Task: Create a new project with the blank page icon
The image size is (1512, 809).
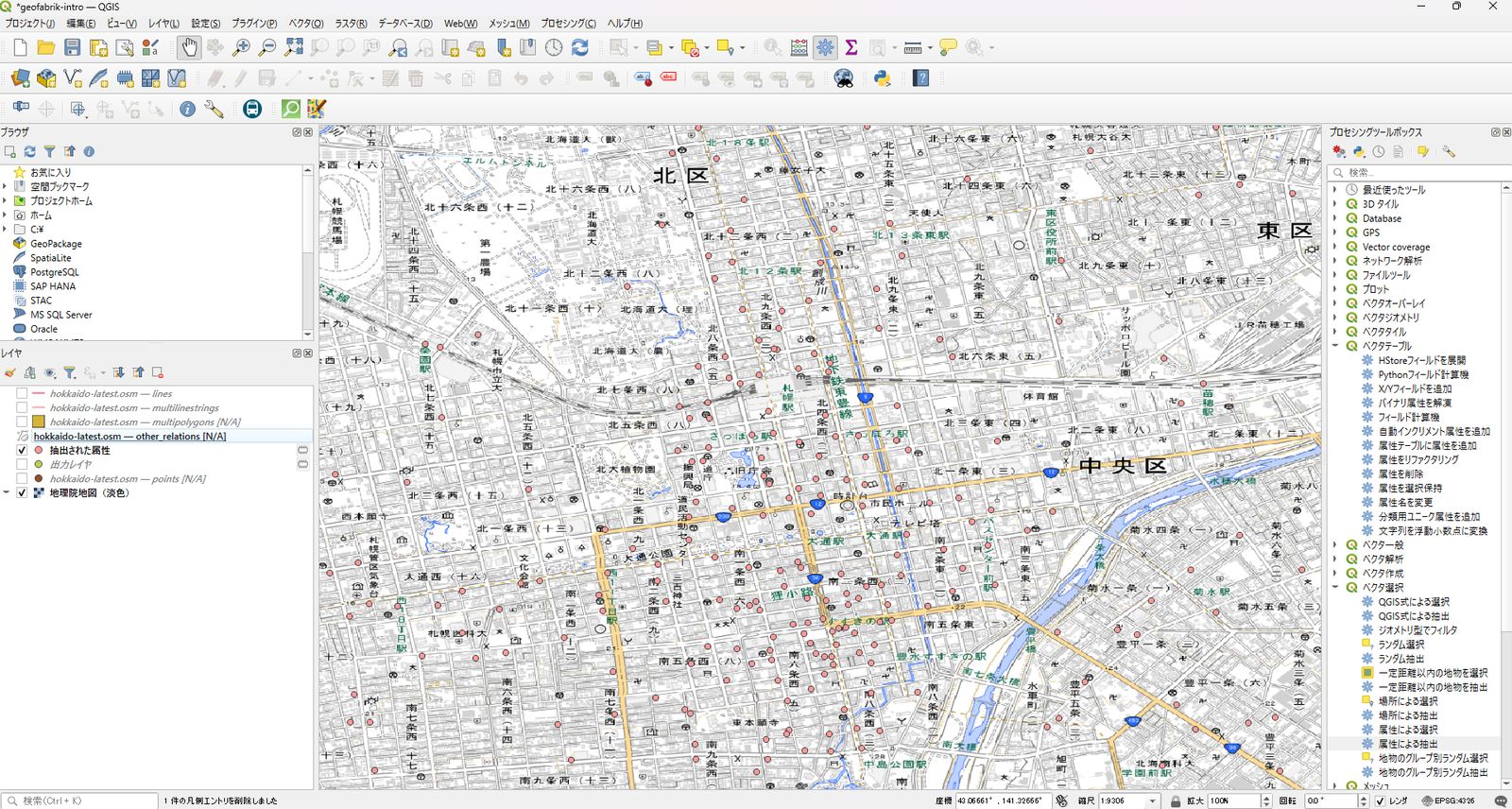Action: pyautogui.click(x=20, y=47)
